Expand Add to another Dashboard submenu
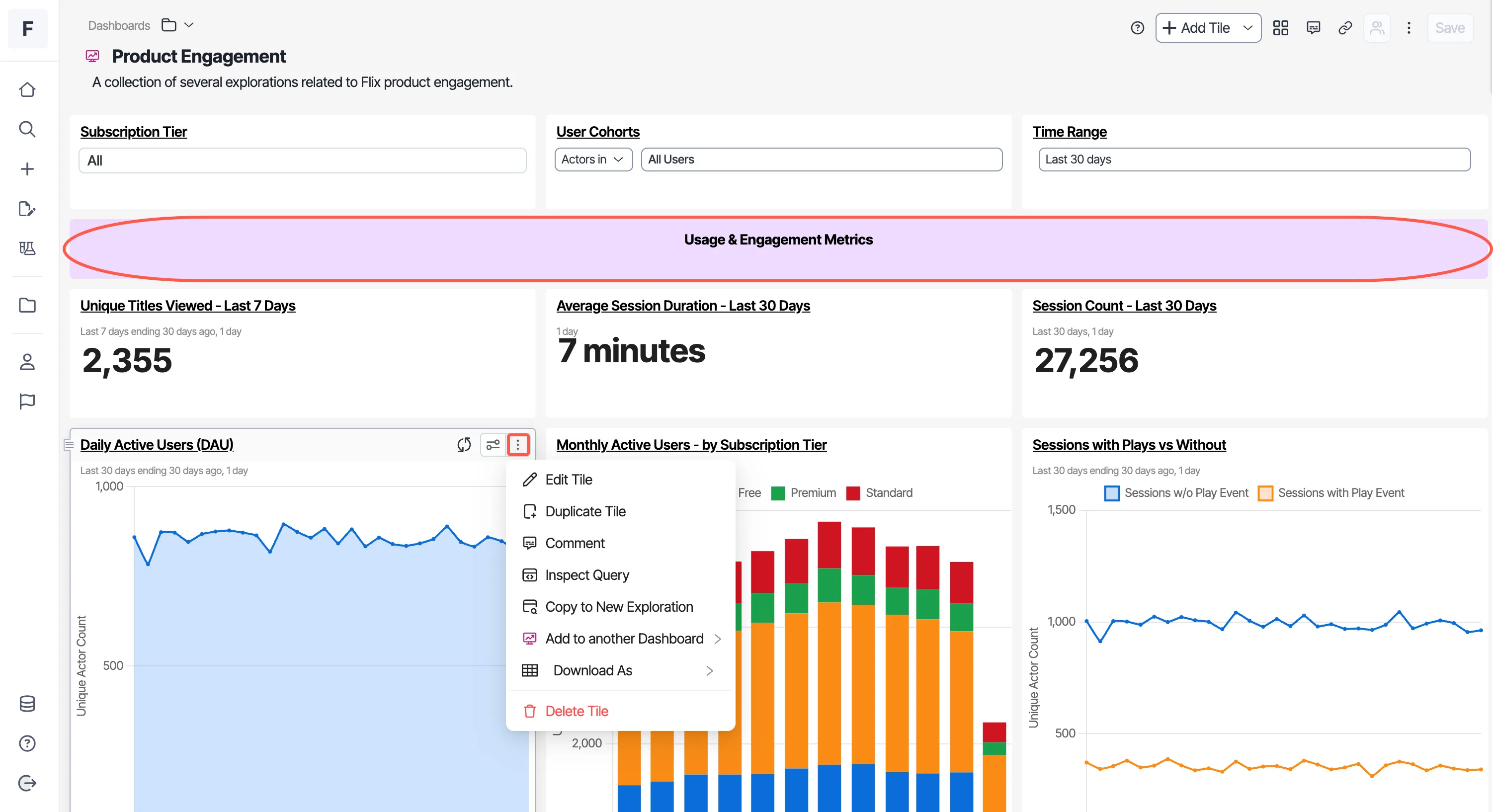Image resolution: width=1493 pixels, height=812 pixels. (x=621, y=639)
